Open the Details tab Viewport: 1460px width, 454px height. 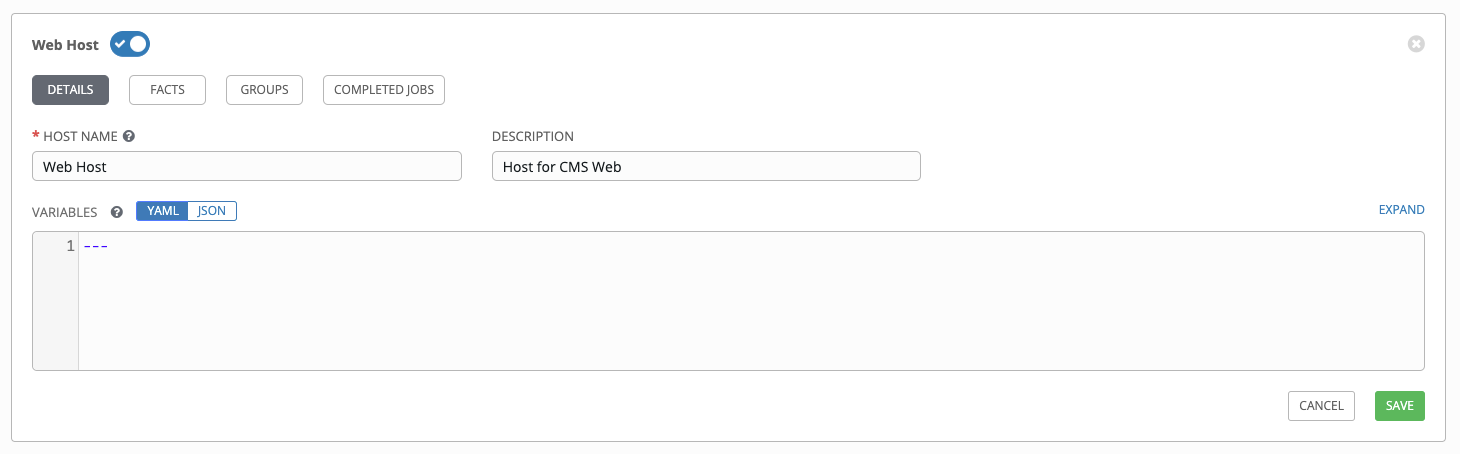pyautogui.click(x=70, y=90)
